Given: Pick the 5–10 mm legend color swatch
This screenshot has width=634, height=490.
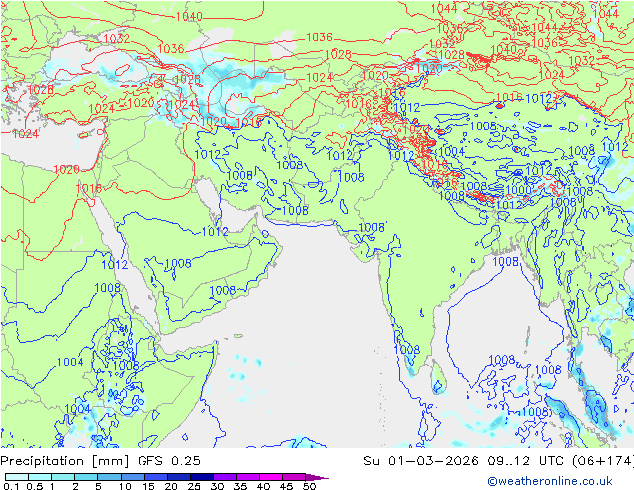Looking at the screenshot, I should pyautogui.click(x=109, y=477).
